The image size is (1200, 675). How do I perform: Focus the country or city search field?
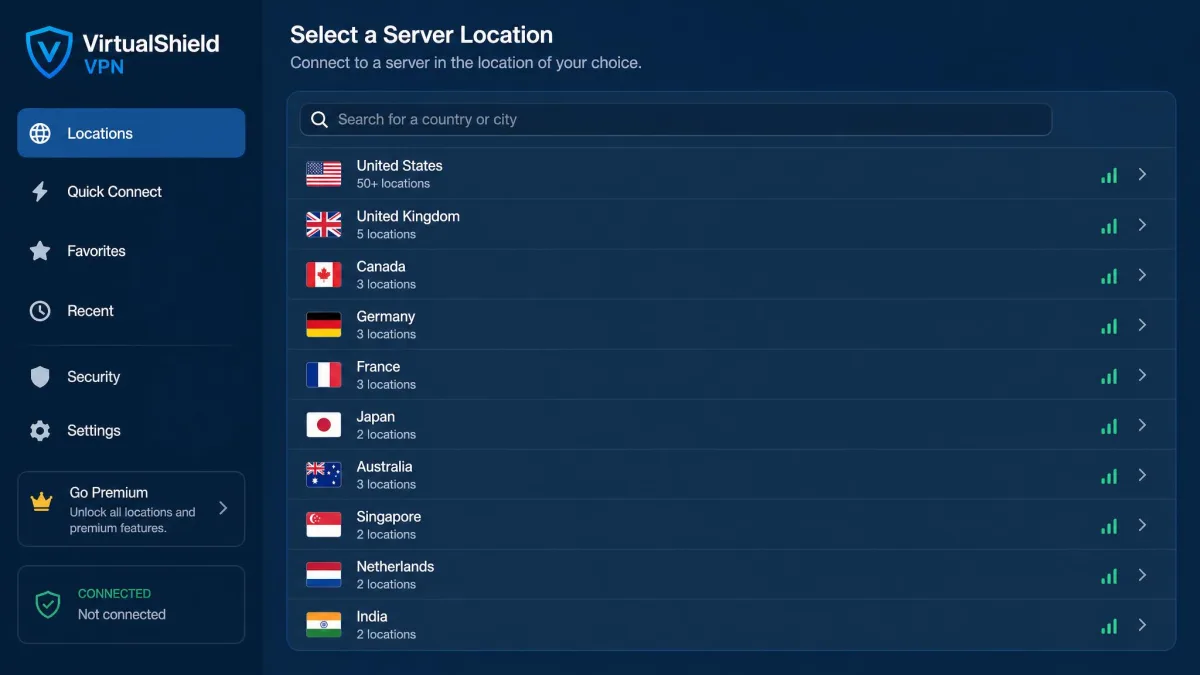676,119
